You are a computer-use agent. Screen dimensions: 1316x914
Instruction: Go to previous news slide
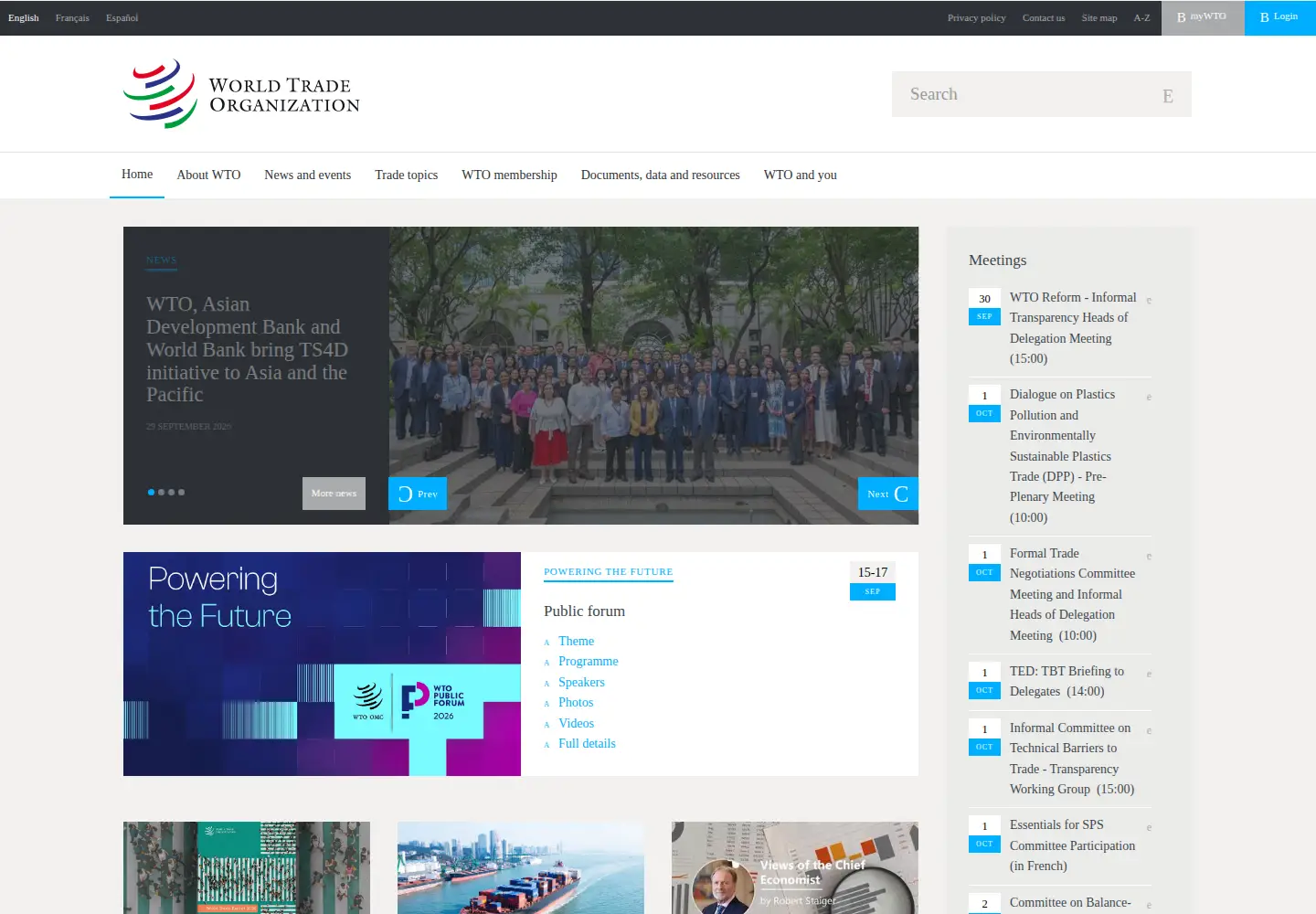click(418, 494)
